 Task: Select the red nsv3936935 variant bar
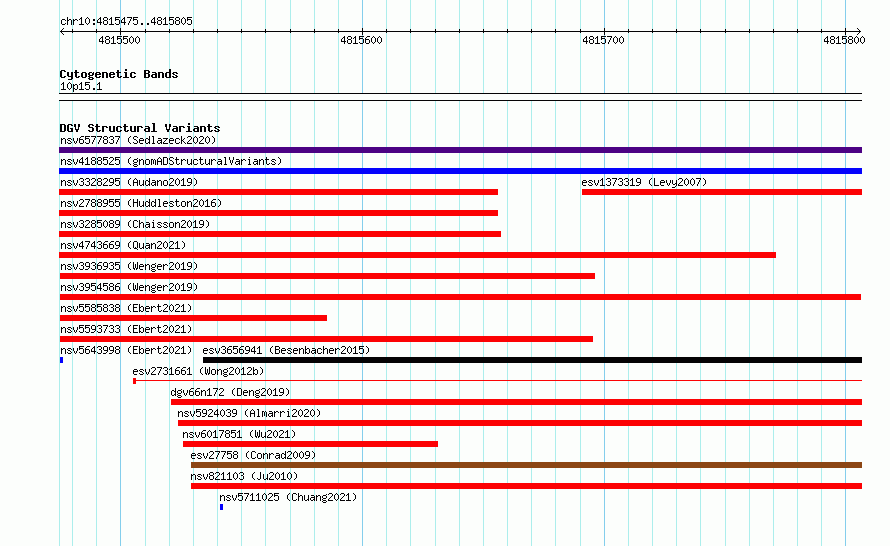(x=327, y=276)
